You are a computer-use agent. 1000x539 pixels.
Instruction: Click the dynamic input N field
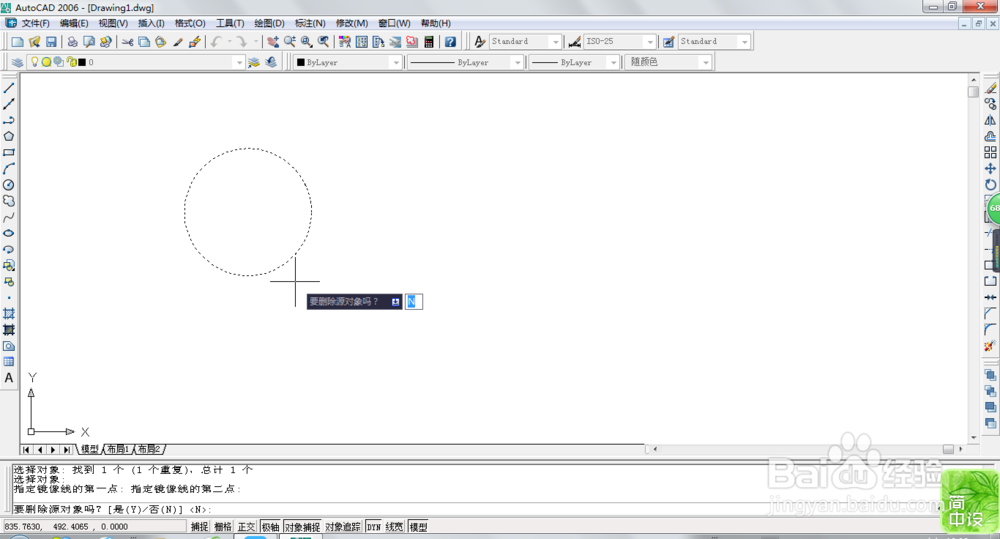[414, 302]
